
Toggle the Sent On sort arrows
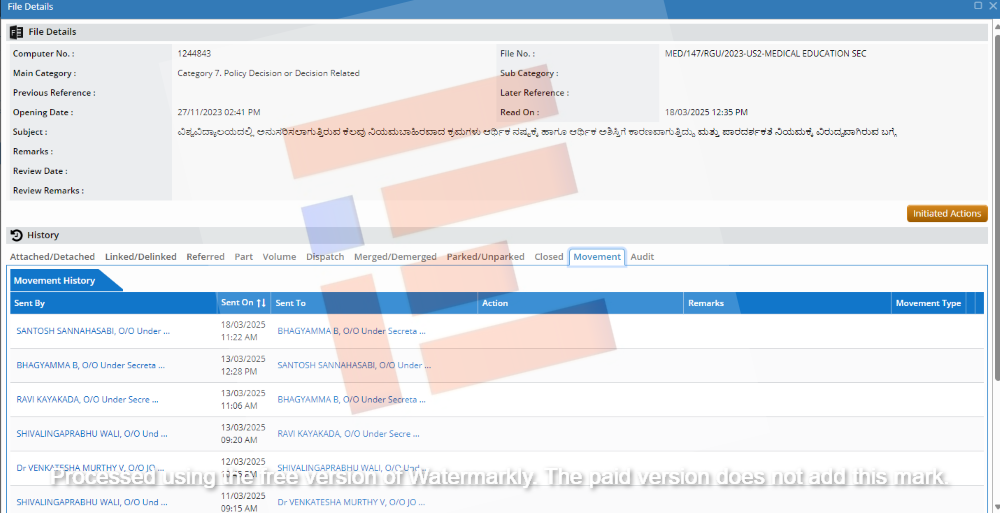pos(261,303)
